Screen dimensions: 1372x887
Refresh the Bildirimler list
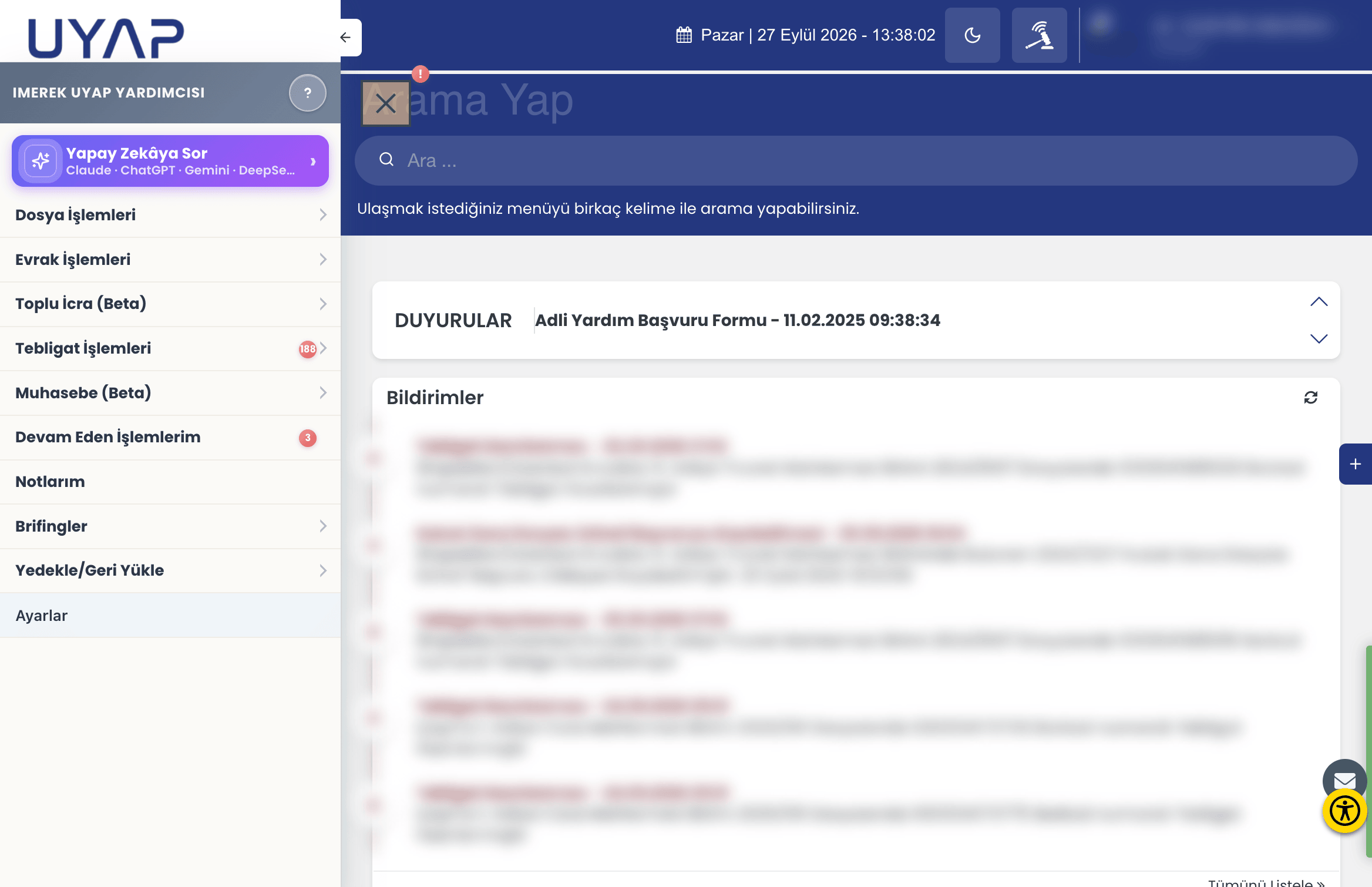(x=1311, y=398)
